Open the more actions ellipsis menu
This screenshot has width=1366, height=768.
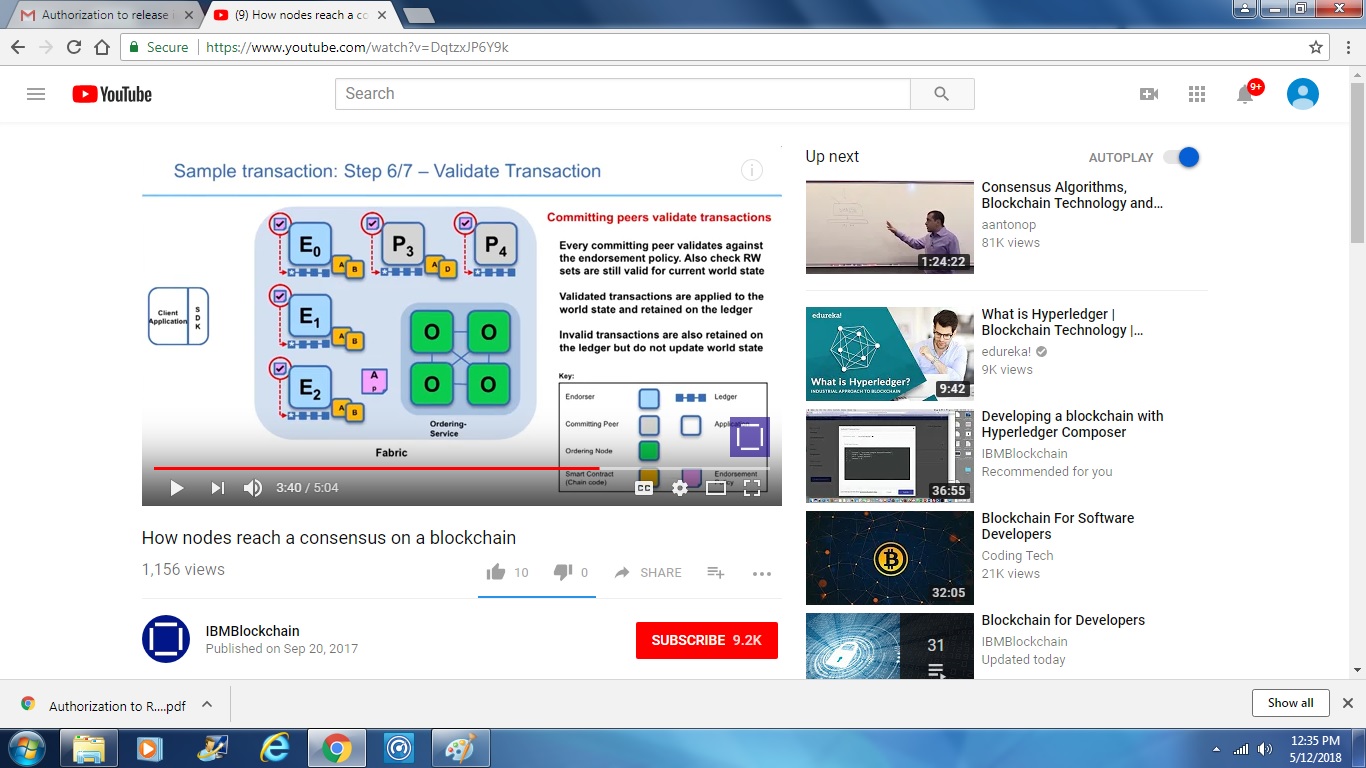coord(762,574)
